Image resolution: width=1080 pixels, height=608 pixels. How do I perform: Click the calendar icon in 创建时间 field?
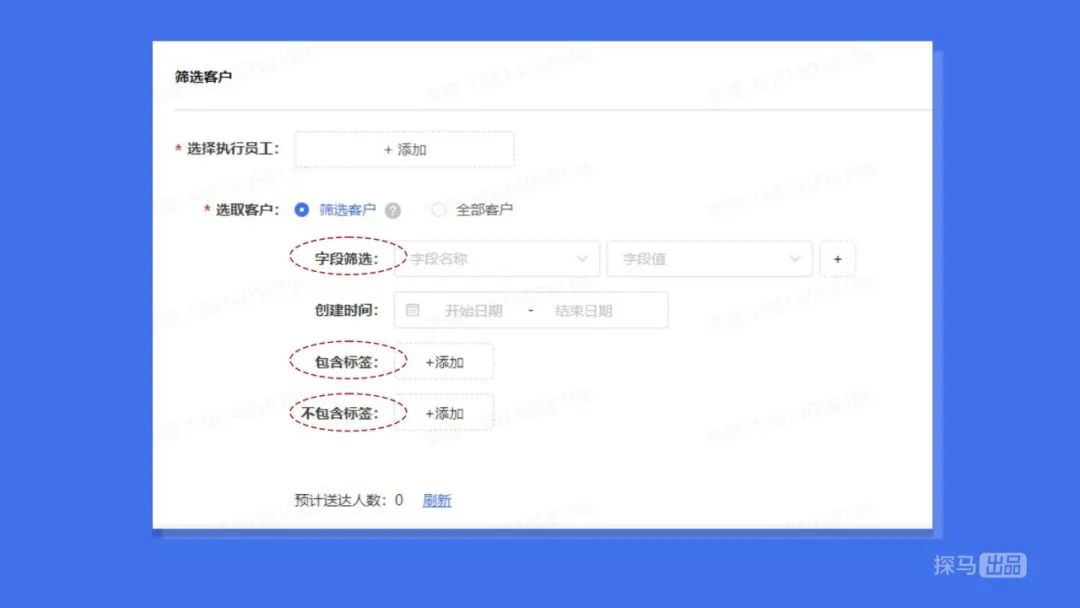(x=413, y=310)
